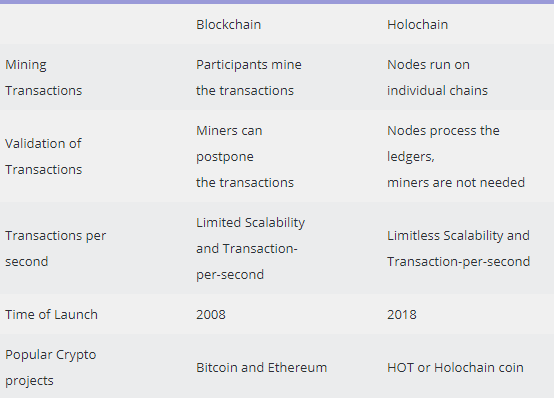The height and width of the screenshot is (398, 554).
Task: Click the 2018 launch year cell
Action: pos(402,314)
